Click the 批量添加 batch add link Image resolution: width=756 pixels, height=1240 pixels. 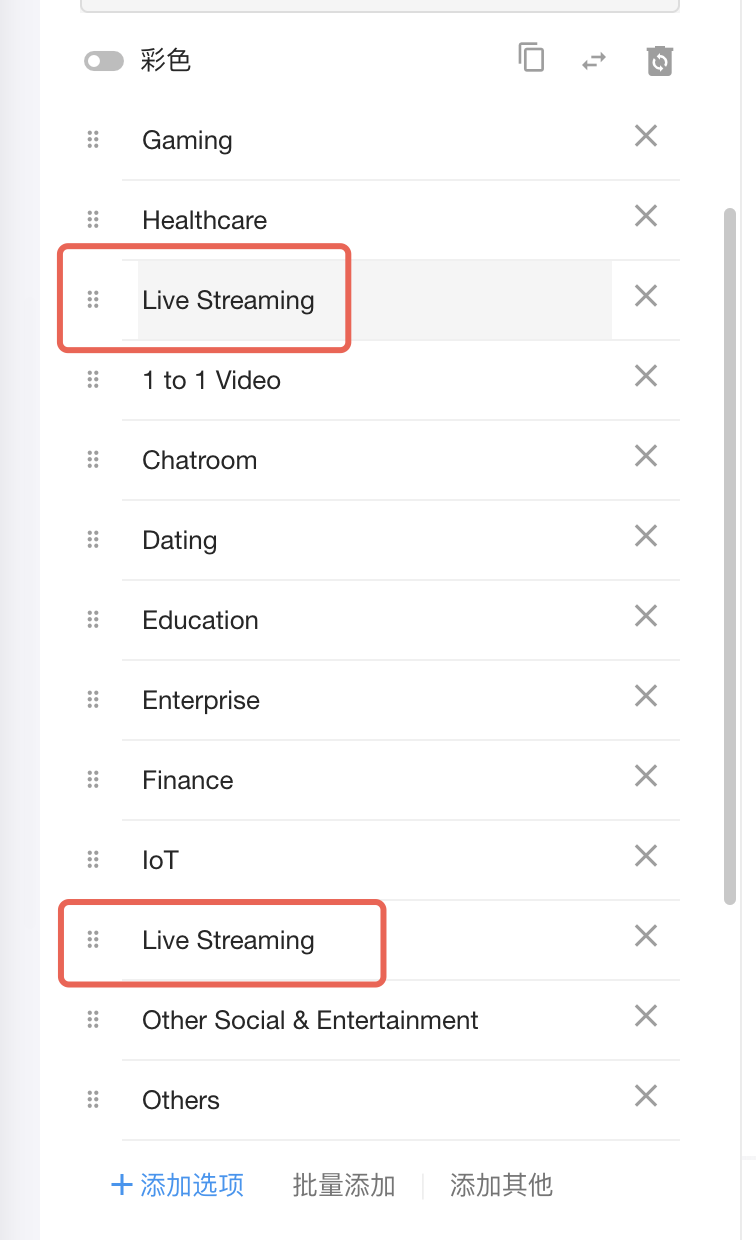click(344, 1186)
